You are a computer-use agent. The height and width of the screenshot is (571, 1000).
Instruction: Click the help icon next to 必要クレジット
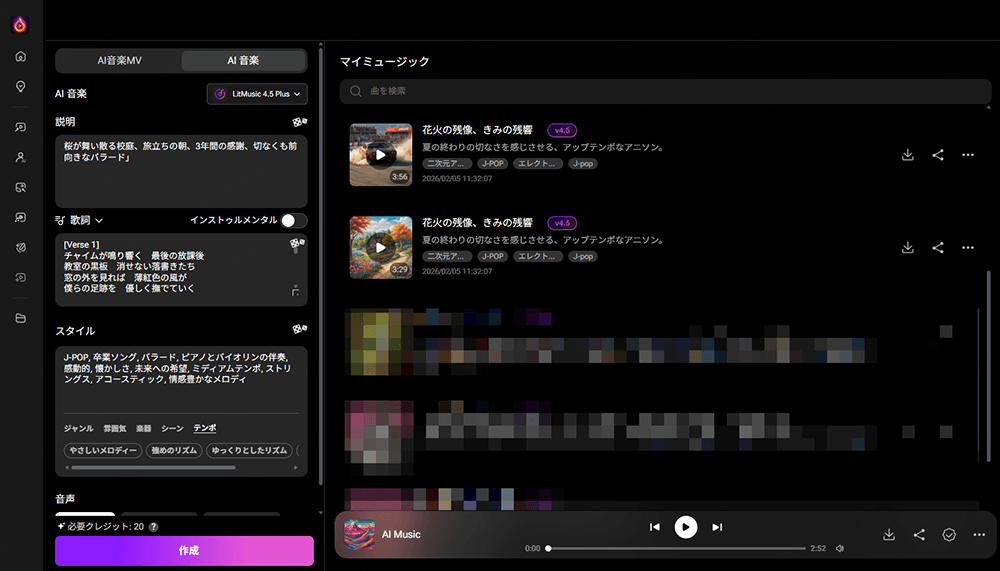point(154,527)
